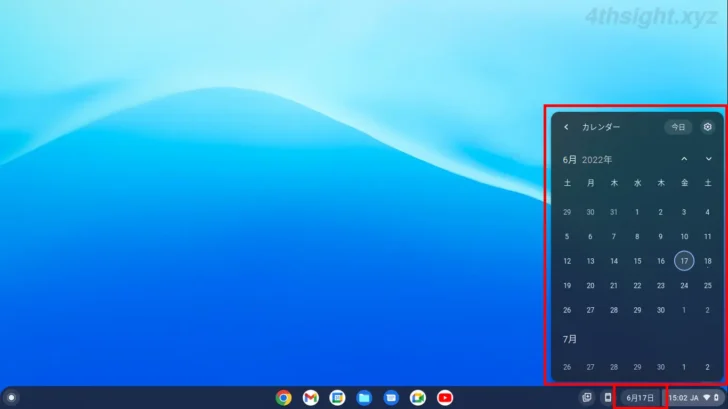Image resolution: width=728 pixels, height=409 pixels.
Task: Select date 25 in the calendar
Action: point(708,286)
